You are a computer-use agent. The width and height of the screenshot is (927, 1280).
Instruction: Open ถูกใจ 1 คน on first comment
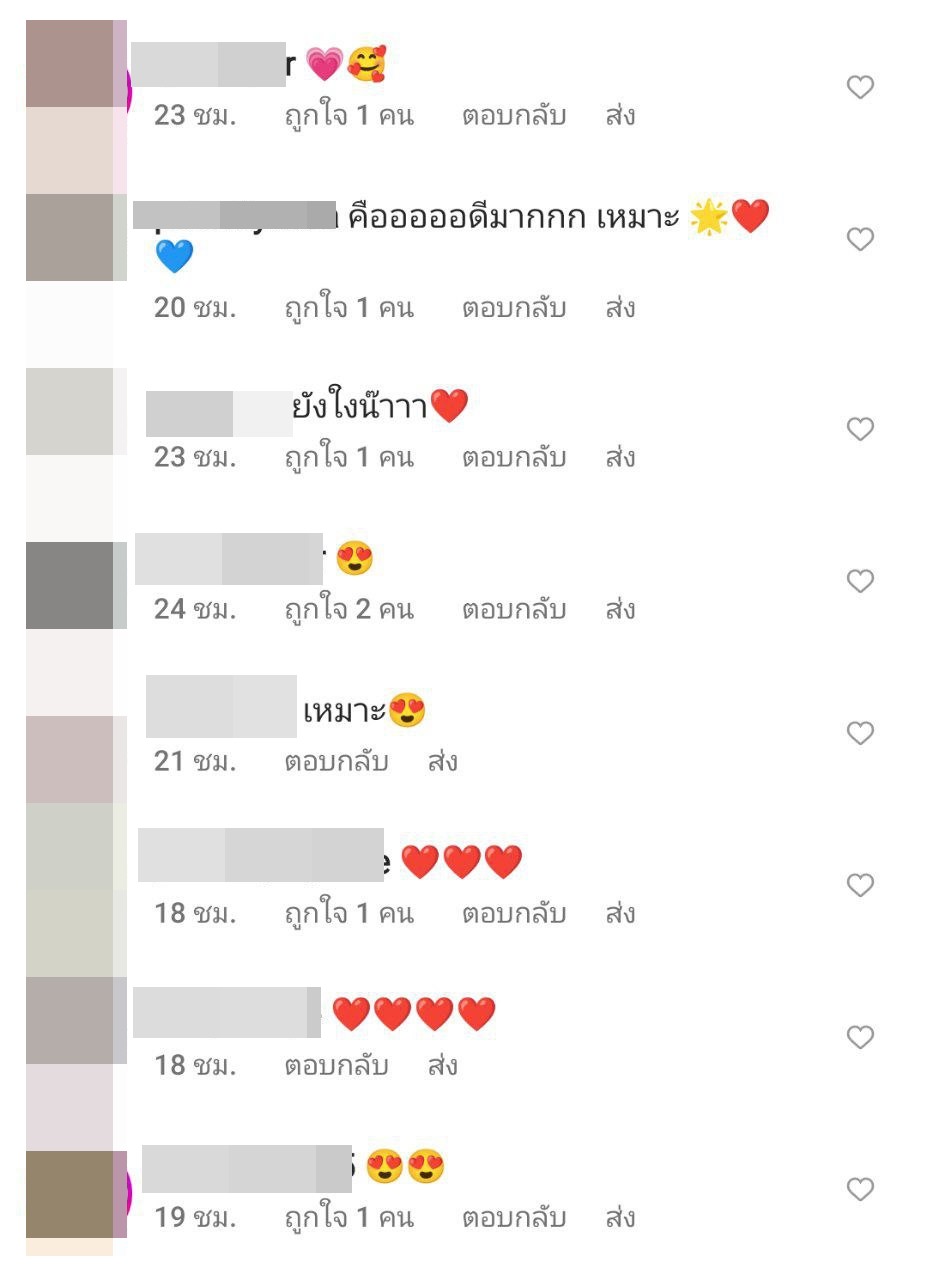349,116
